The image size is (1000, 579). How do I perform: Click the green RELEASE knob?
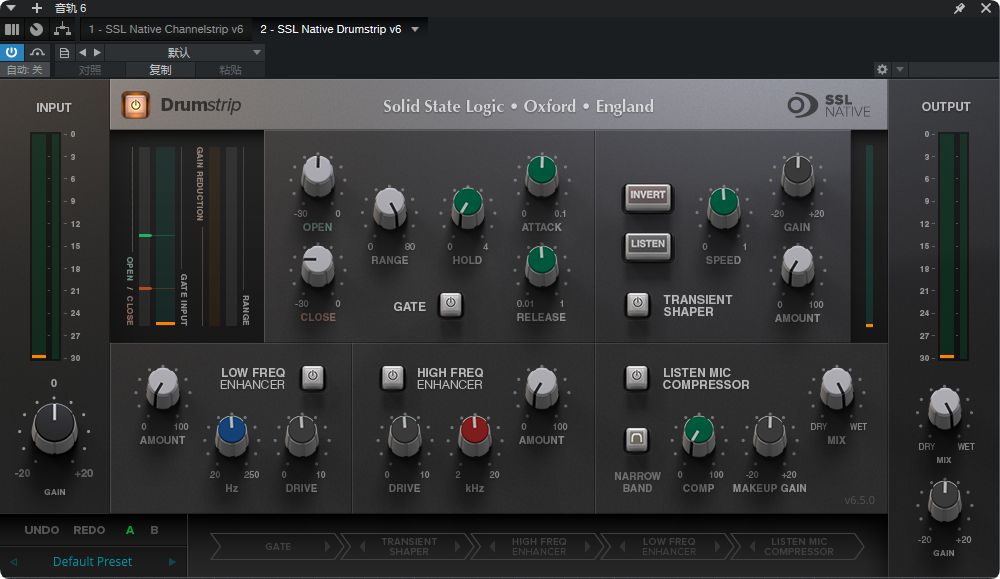click(x=541, y=265)
